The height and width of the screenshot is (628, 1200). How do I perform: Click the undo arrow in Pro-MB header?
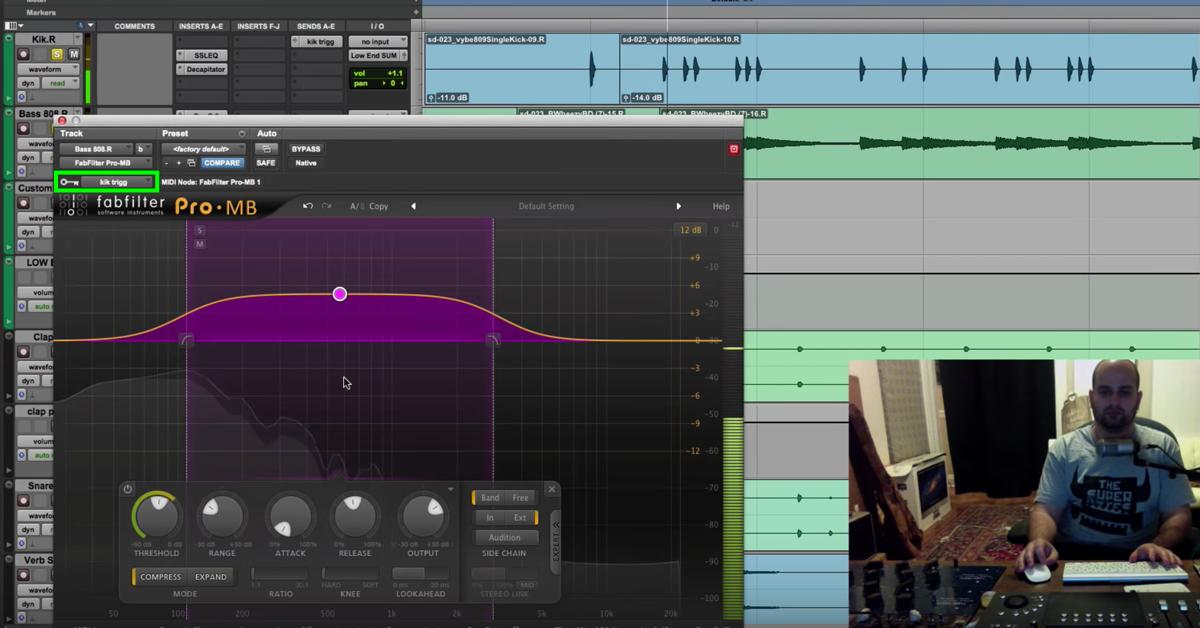click(x=308, y=205)
